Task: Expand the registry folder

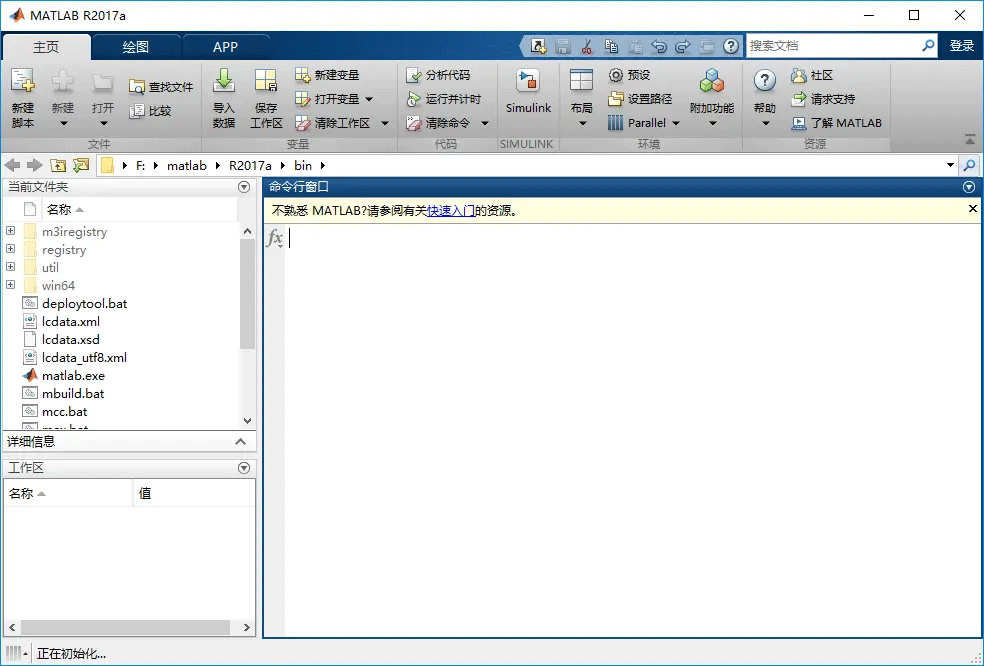Action: pyautogui.click(x=11, y=249)
